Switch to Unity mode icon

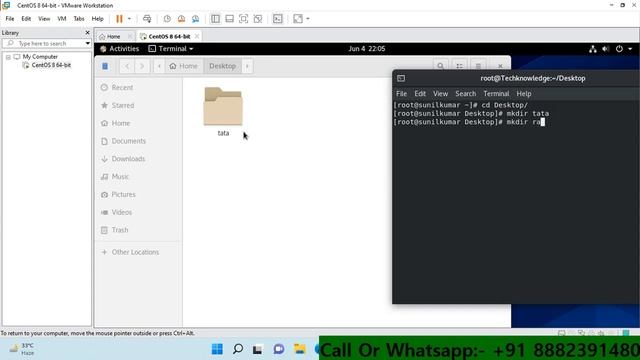click(x=258, y=19)
